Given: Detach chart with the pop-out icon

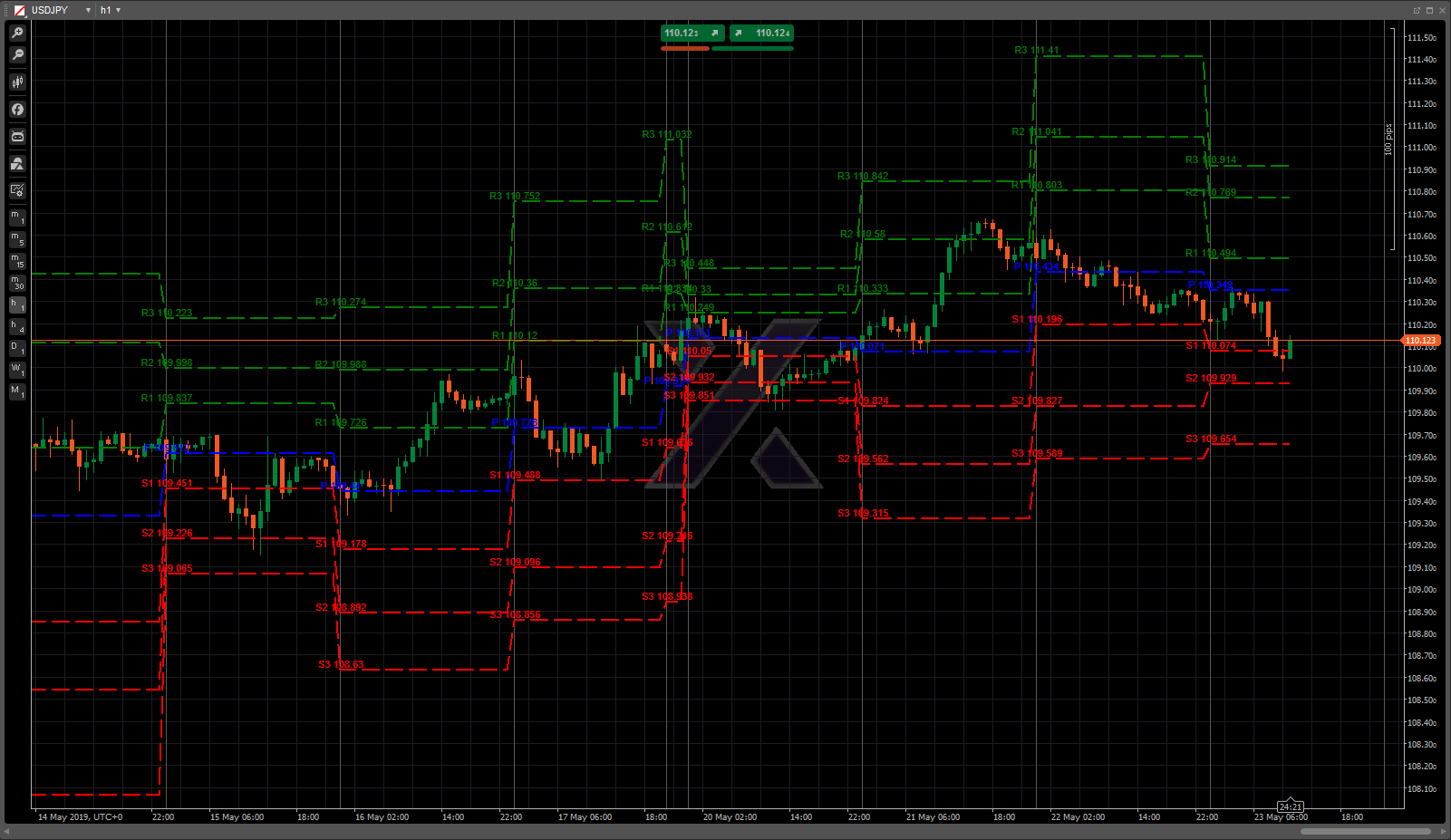Looking at the screenshot, I should coord(1417,10).
